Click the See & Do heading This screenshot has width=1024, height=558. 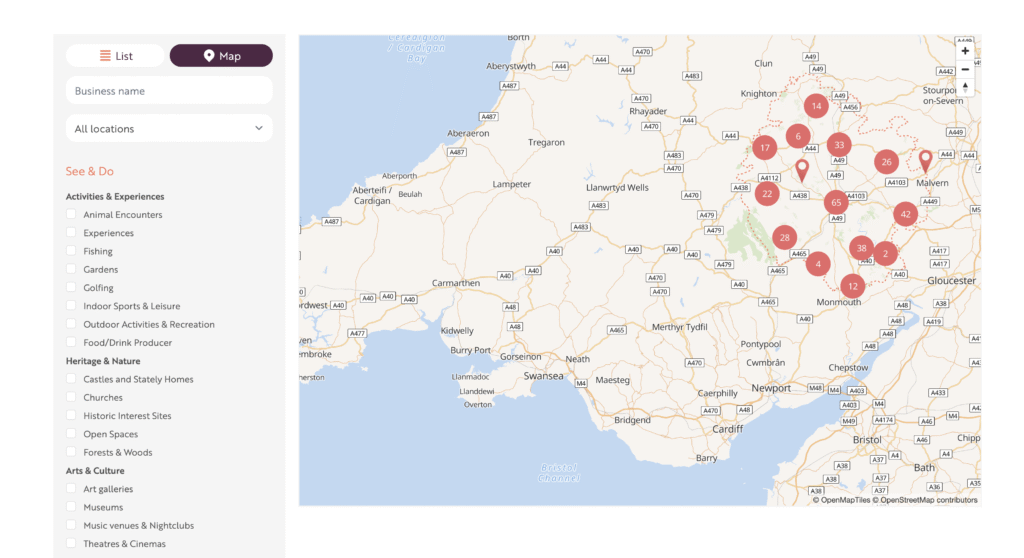pos(89,171)
